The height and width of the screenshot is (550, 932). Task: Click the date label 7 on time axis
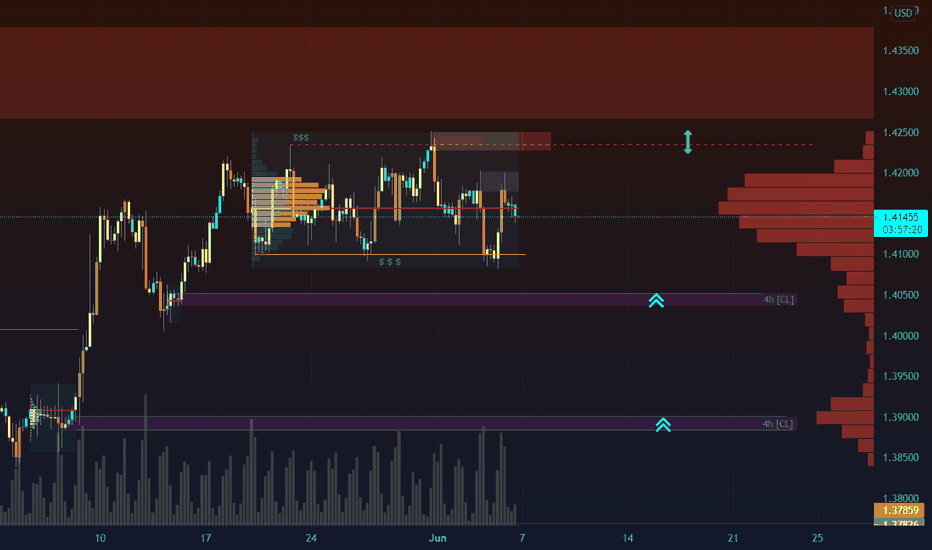(522, 538)
